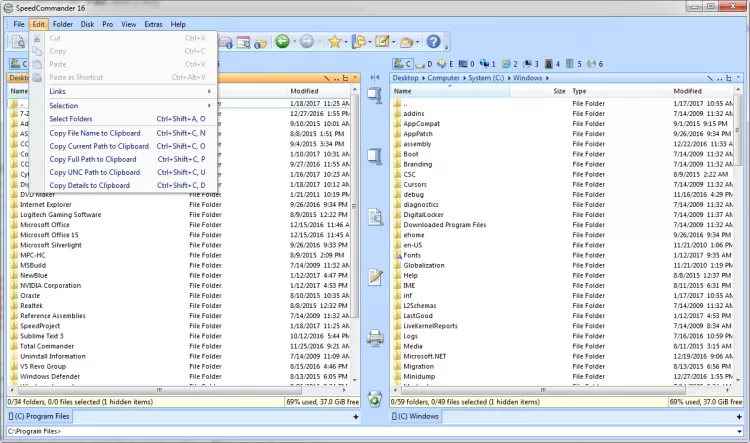Viewport: 750px width, 443px height.
Task: Click location button 2 with globe icon
Action: (x=509, y=64)
